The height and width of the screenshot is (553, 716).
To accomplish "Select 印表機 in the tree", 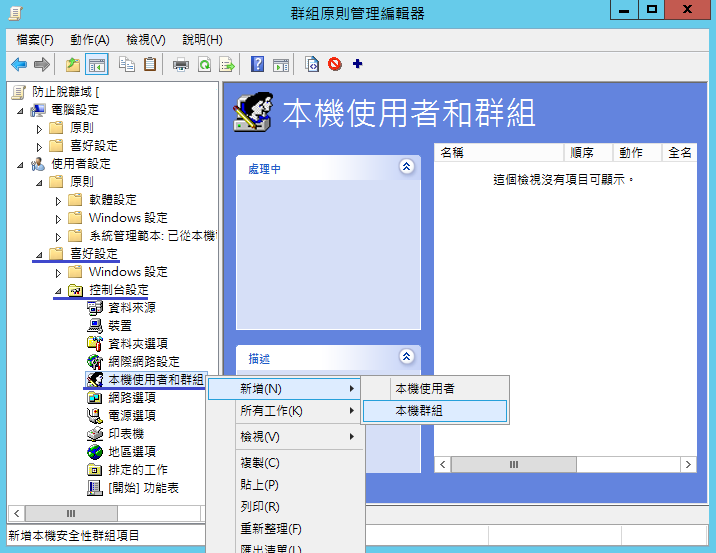I will coord(125,433).
